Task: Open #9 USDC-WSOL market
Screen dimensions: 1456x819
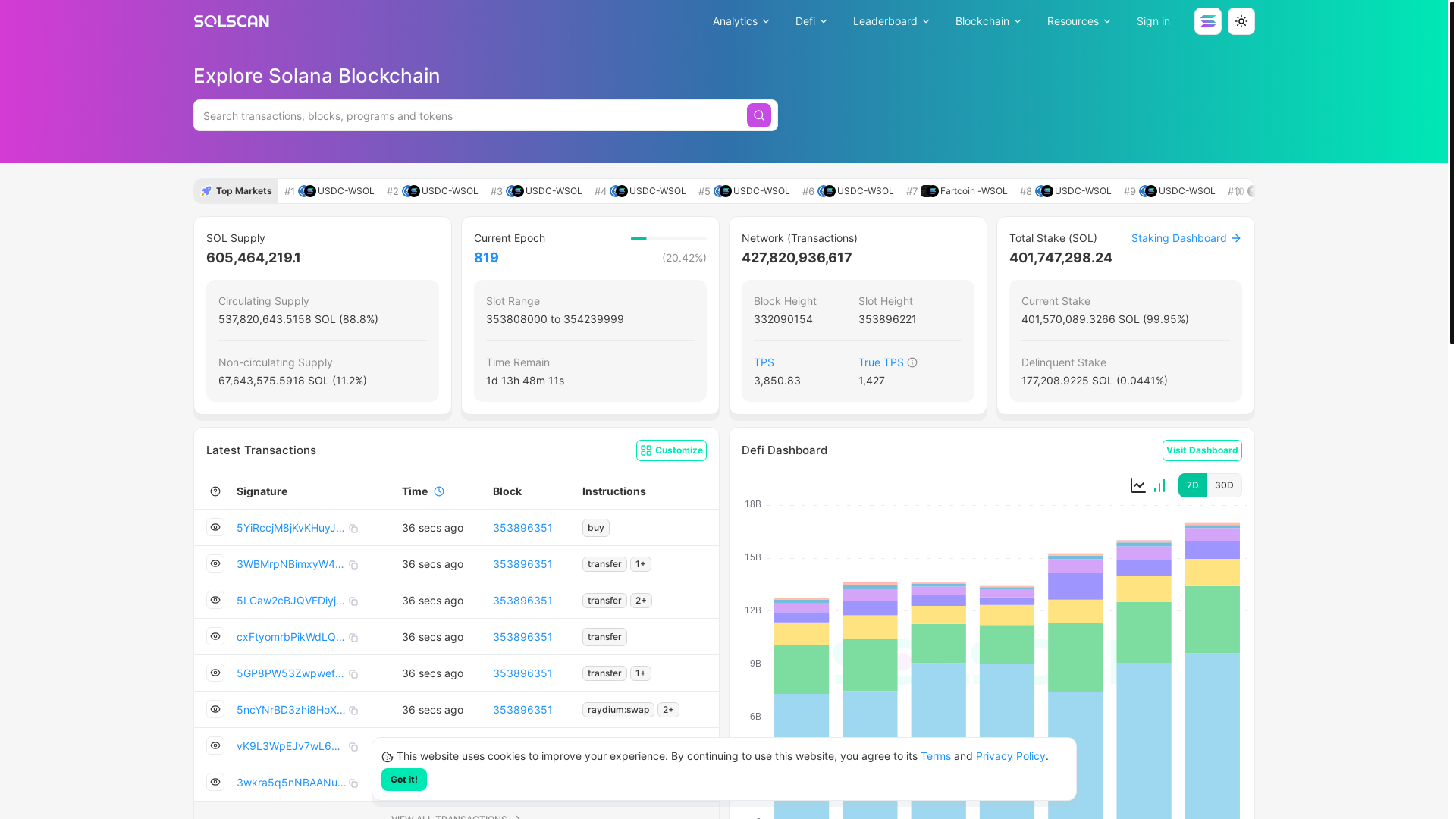Action: pos(1169,191)
